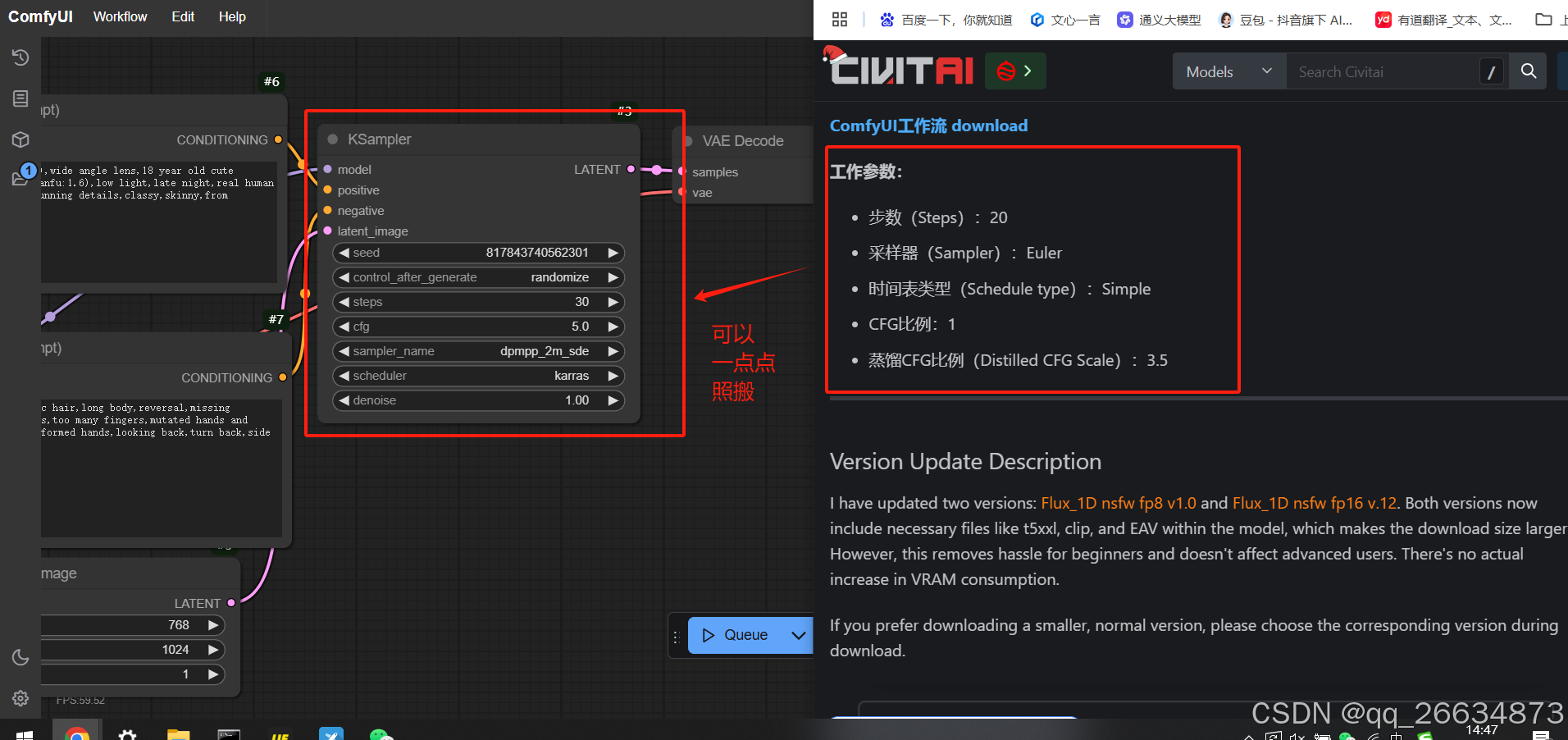This screenshot has height=740, width=1568.
Task: Click the KSampler model input socket
Action: click(x=327, y=170)
